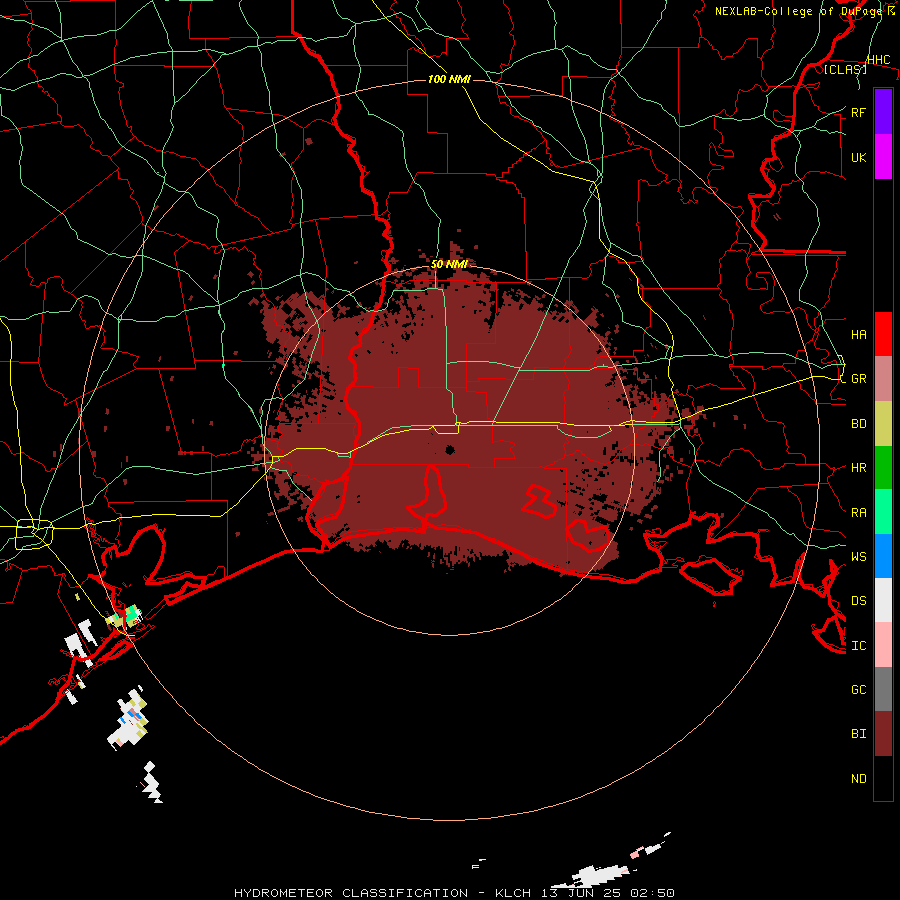
Task: Click the '50 NMI' range ring label
Action: pyautogui.click(x=449, y=264)
